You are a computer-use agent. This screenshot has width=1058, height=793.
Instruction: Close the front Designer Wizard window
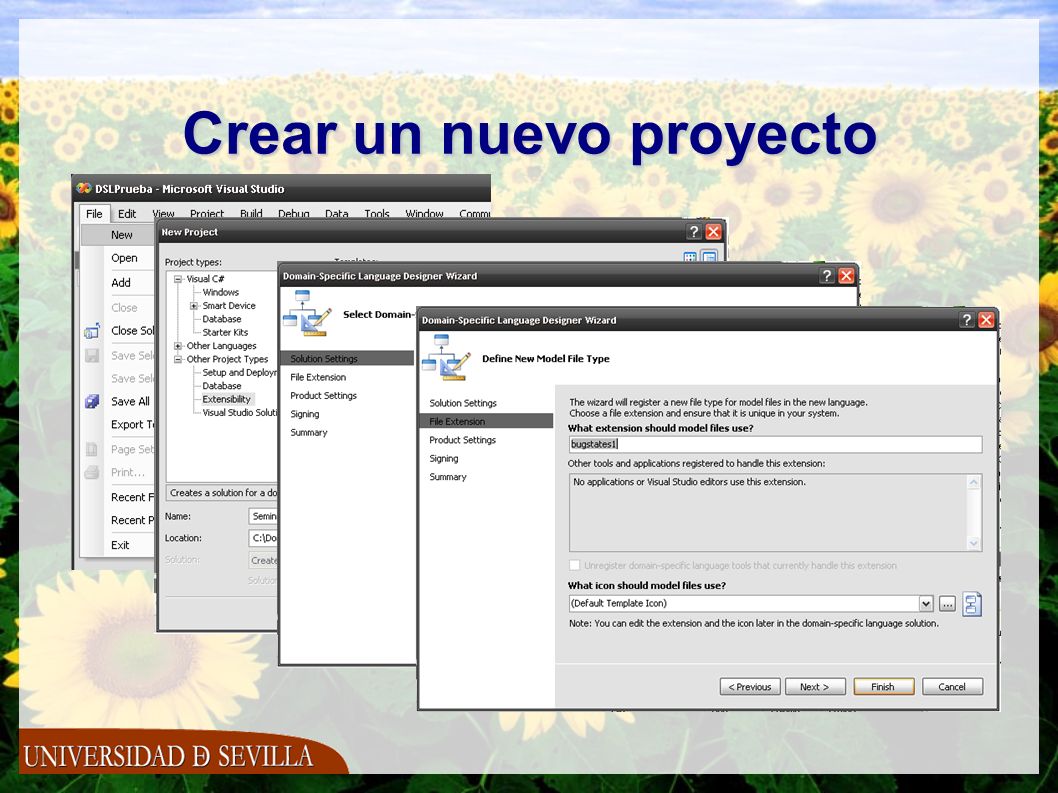coord(986,320)
